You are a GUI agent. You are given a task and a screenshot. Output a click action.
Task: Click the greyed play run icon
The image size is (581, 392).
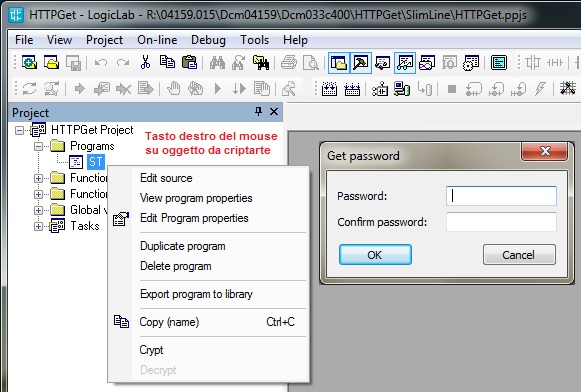[218, 89]
